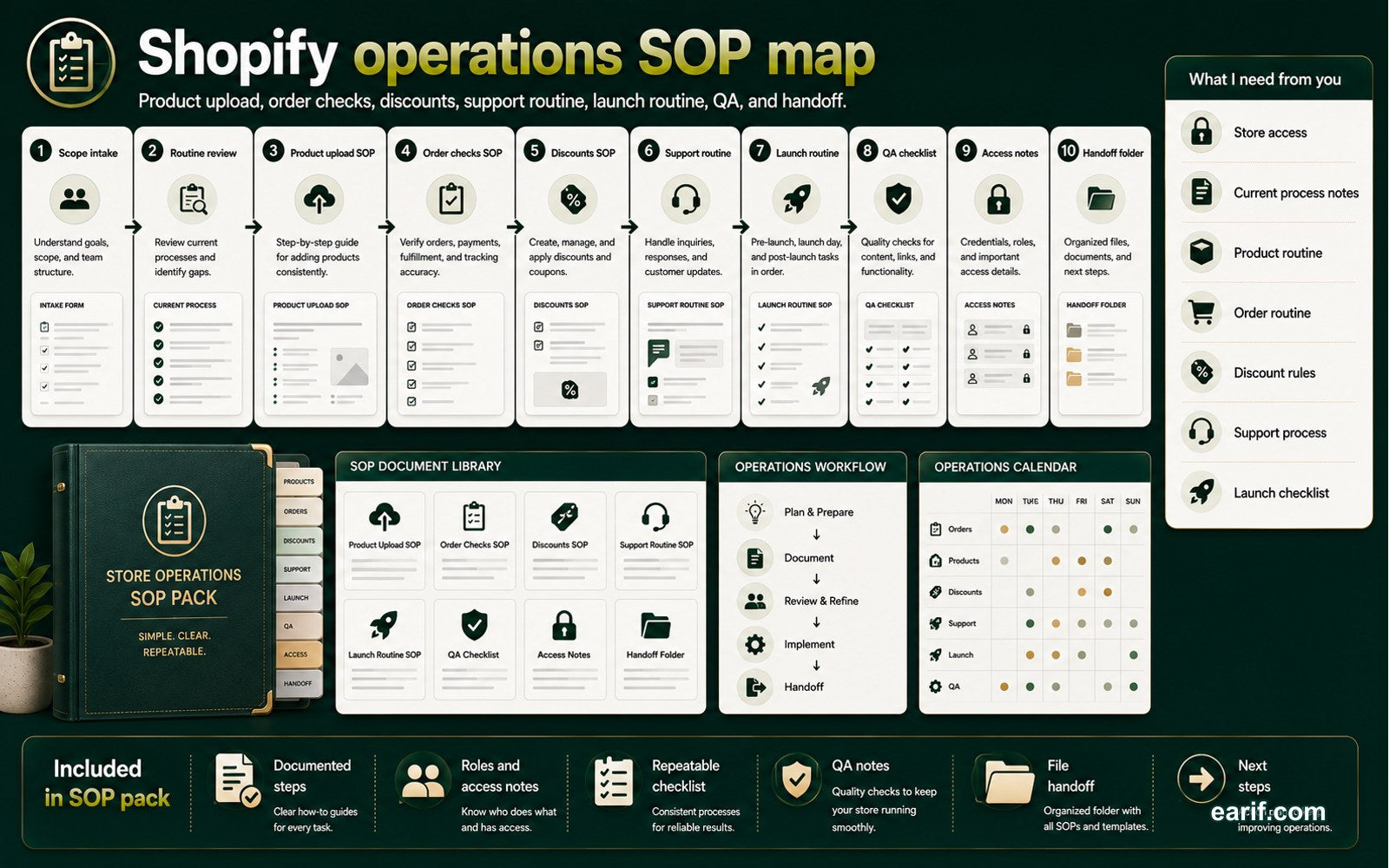1389x868 pixels.
Task: Open the Product Upload SOP library card
Action: 385,541
